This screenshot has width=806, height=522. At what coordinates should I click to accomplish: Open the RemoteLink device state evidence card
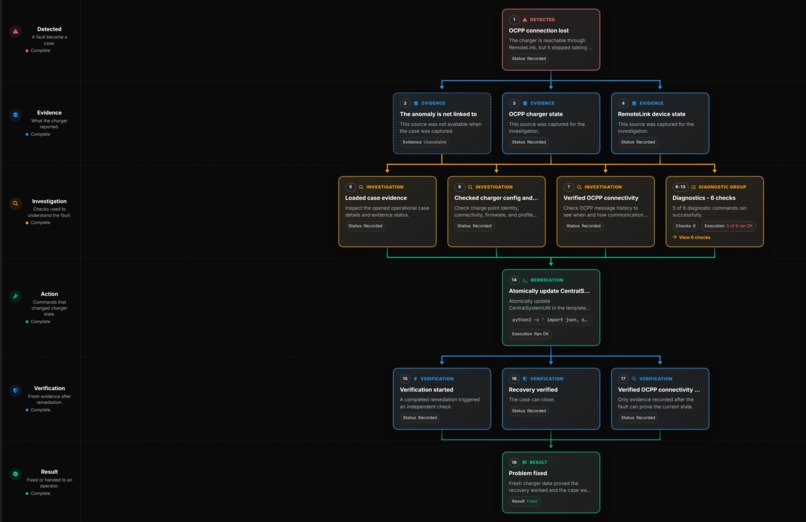(660, 123)
